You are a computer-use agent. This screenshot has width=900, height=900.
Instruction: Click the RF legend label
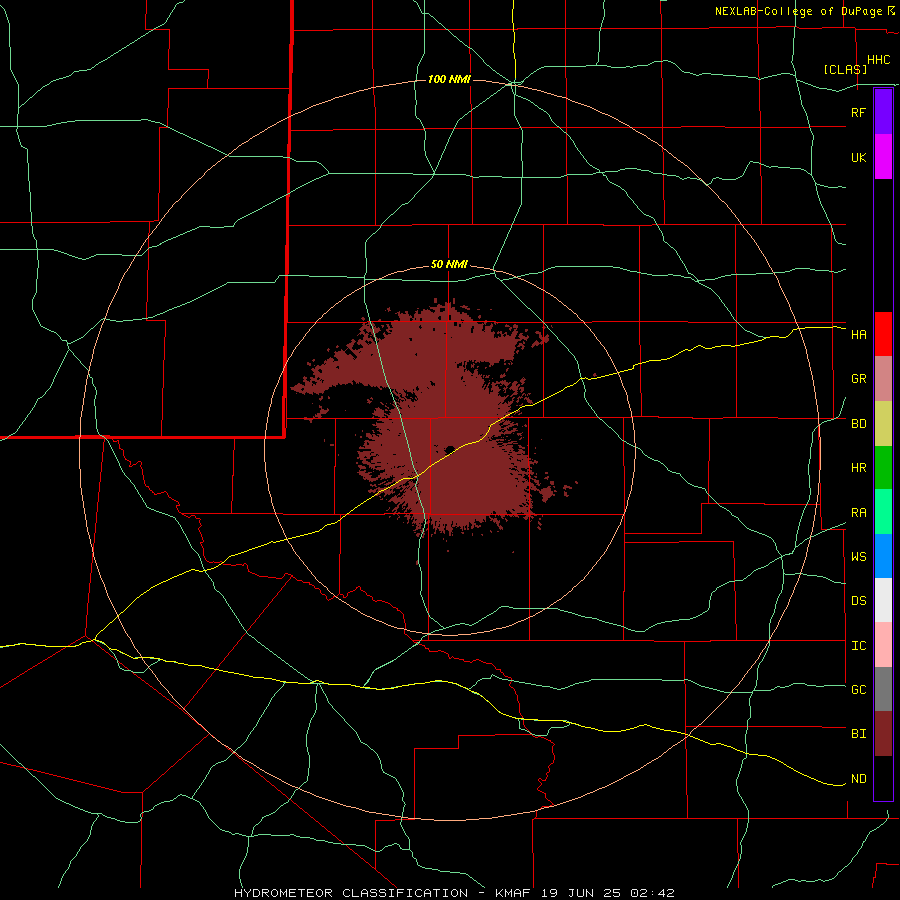point(859,112)
